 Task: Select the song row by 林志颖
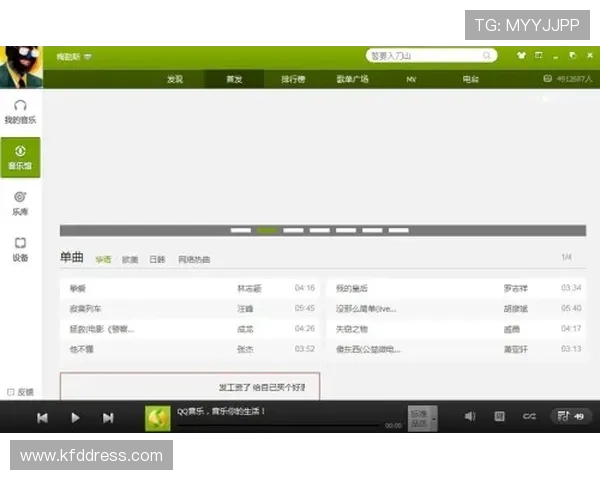(x=190, y=288)
